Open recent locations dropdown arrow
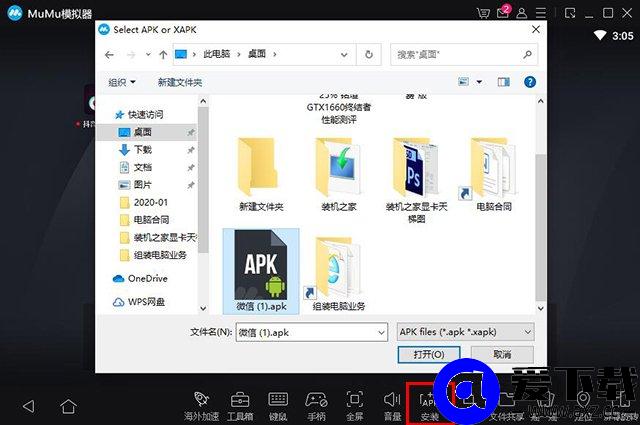This screenshot has height=425, width=640. tap(148, 54)
